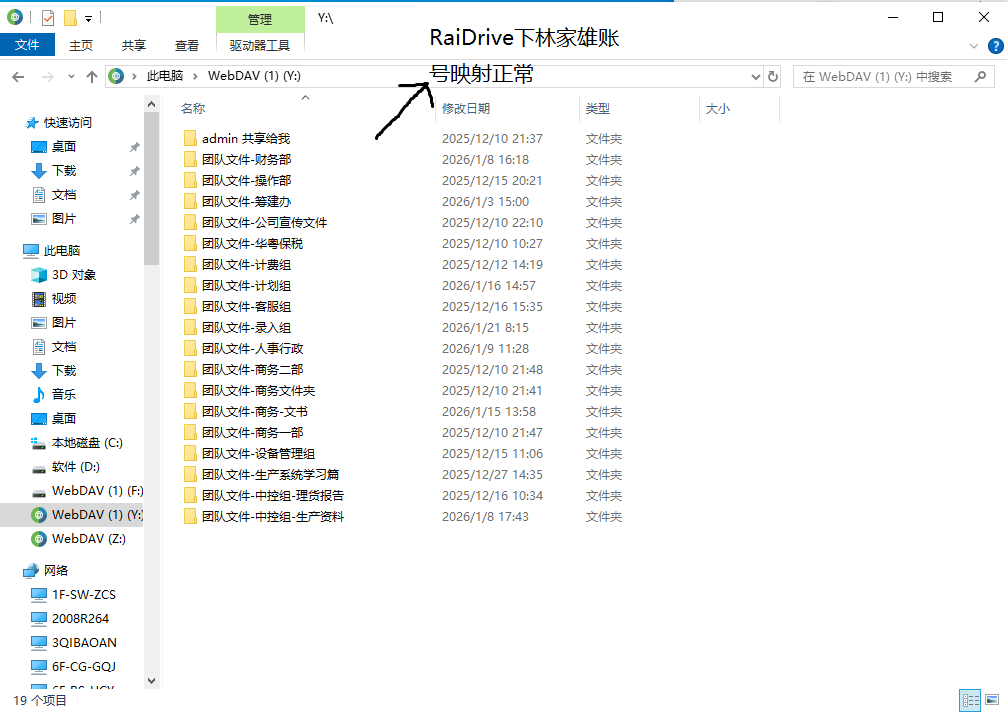The image size is (1008, 712).
Task: Open 本地磁盘 (C:) drive
Action: (87, 443)
